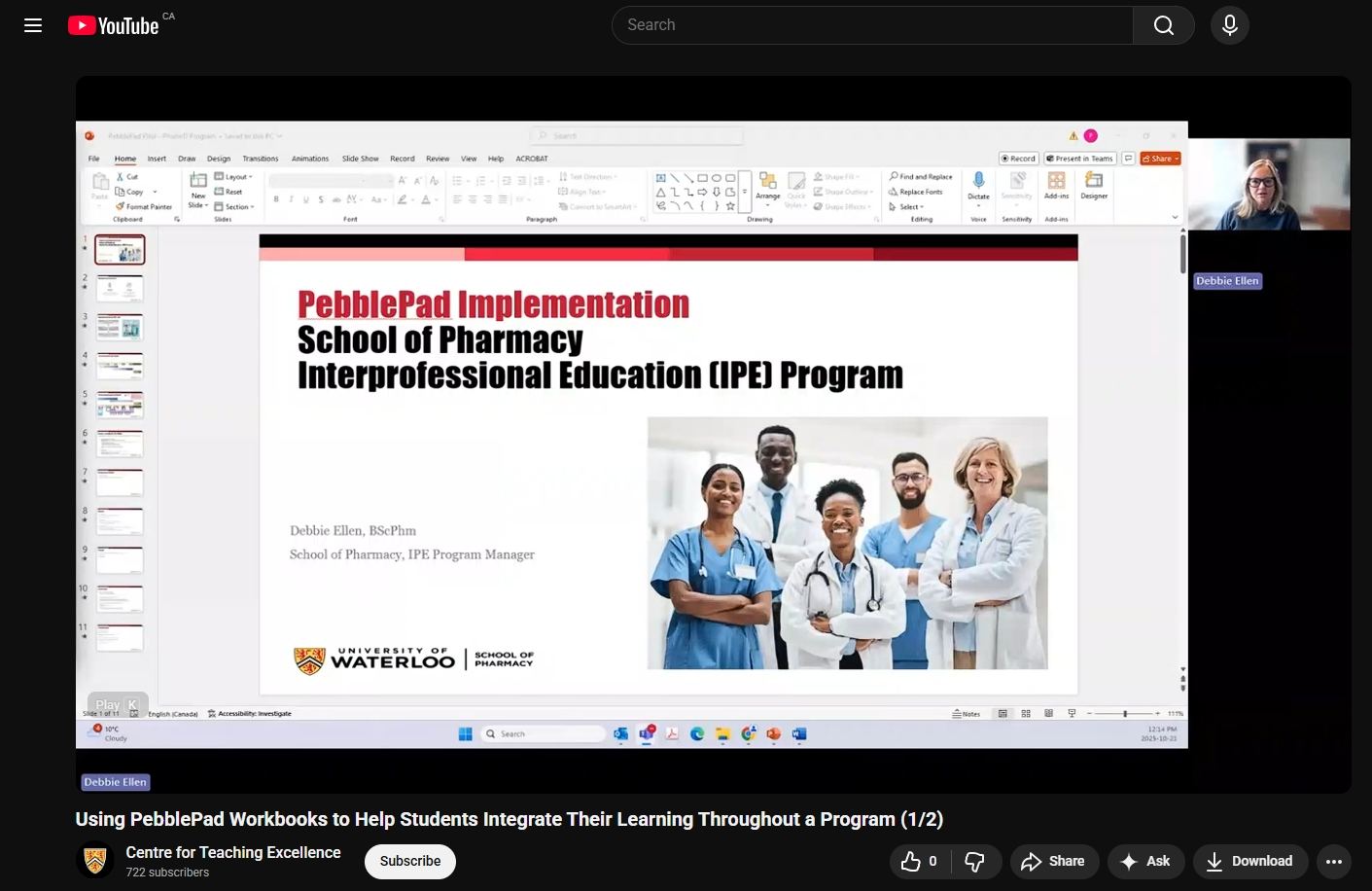This screenshot has width=1372, height=891.
Task: Open the Layout dropdown in Slides group
Action: [236, 176]
